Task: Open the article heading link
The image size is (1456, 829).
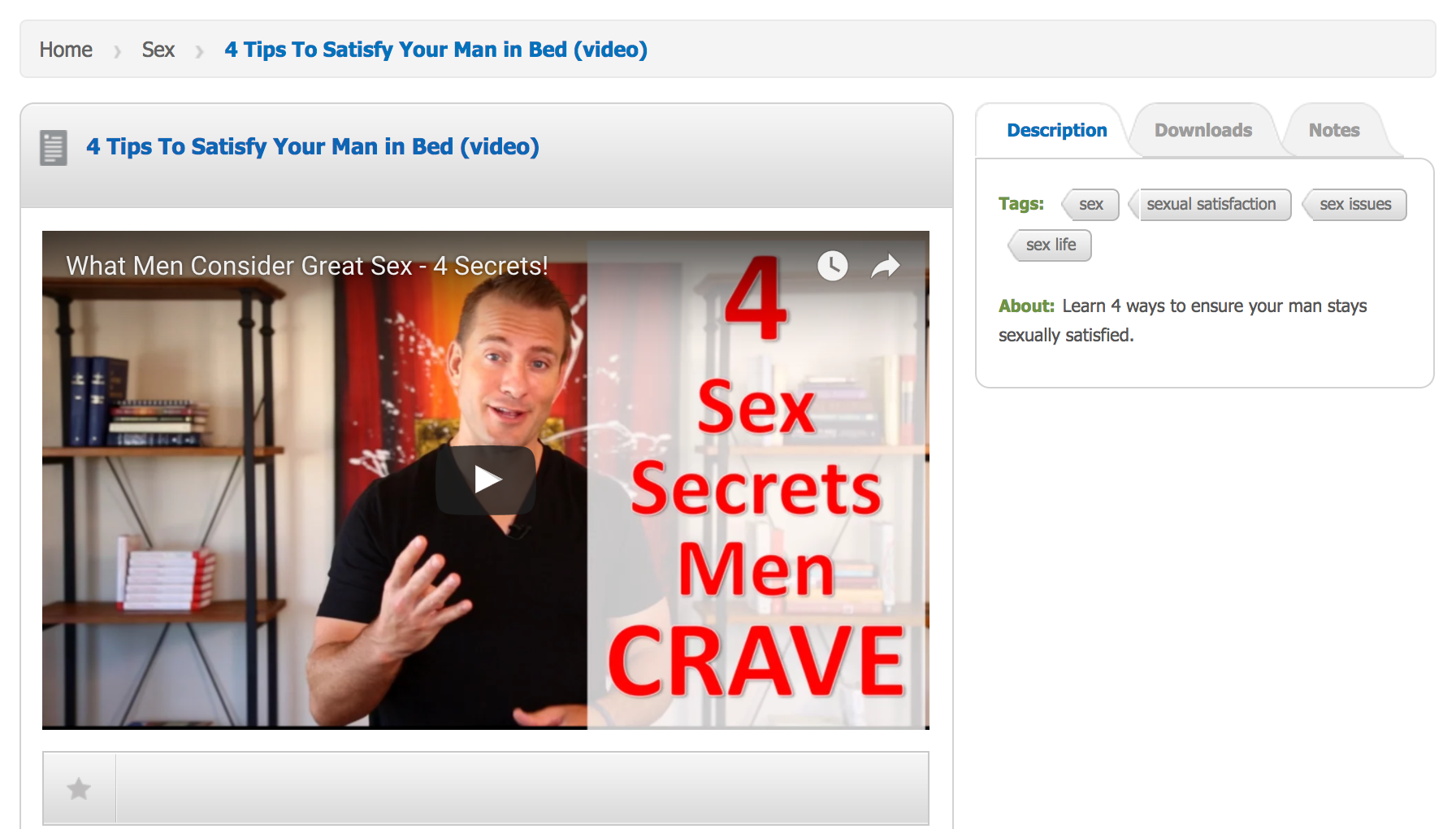Action: pyautogui.click(x=313, y=146)
